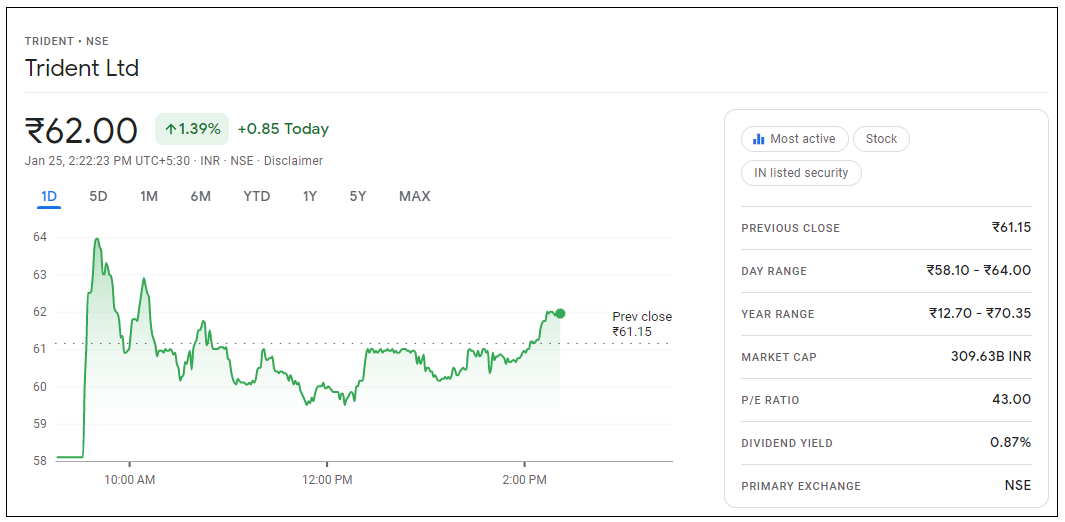The width and height of the screenshot is (1065, 522).
Task: Click the green current price dot on chart
Action: point(560,313)
